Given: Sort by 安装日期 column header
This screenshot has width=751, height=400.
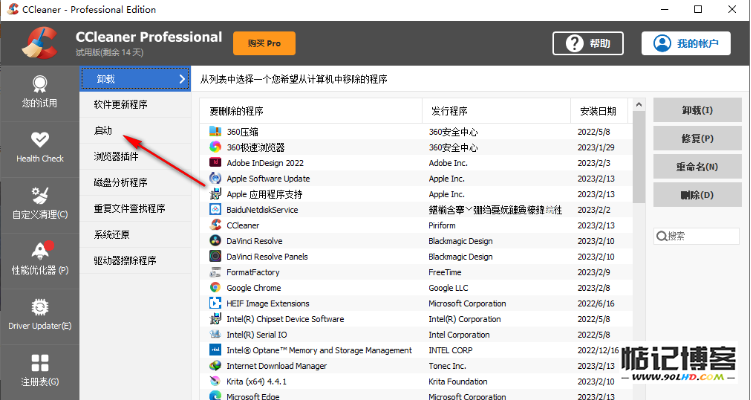Looking at the screenshot, I should (599, 111).
